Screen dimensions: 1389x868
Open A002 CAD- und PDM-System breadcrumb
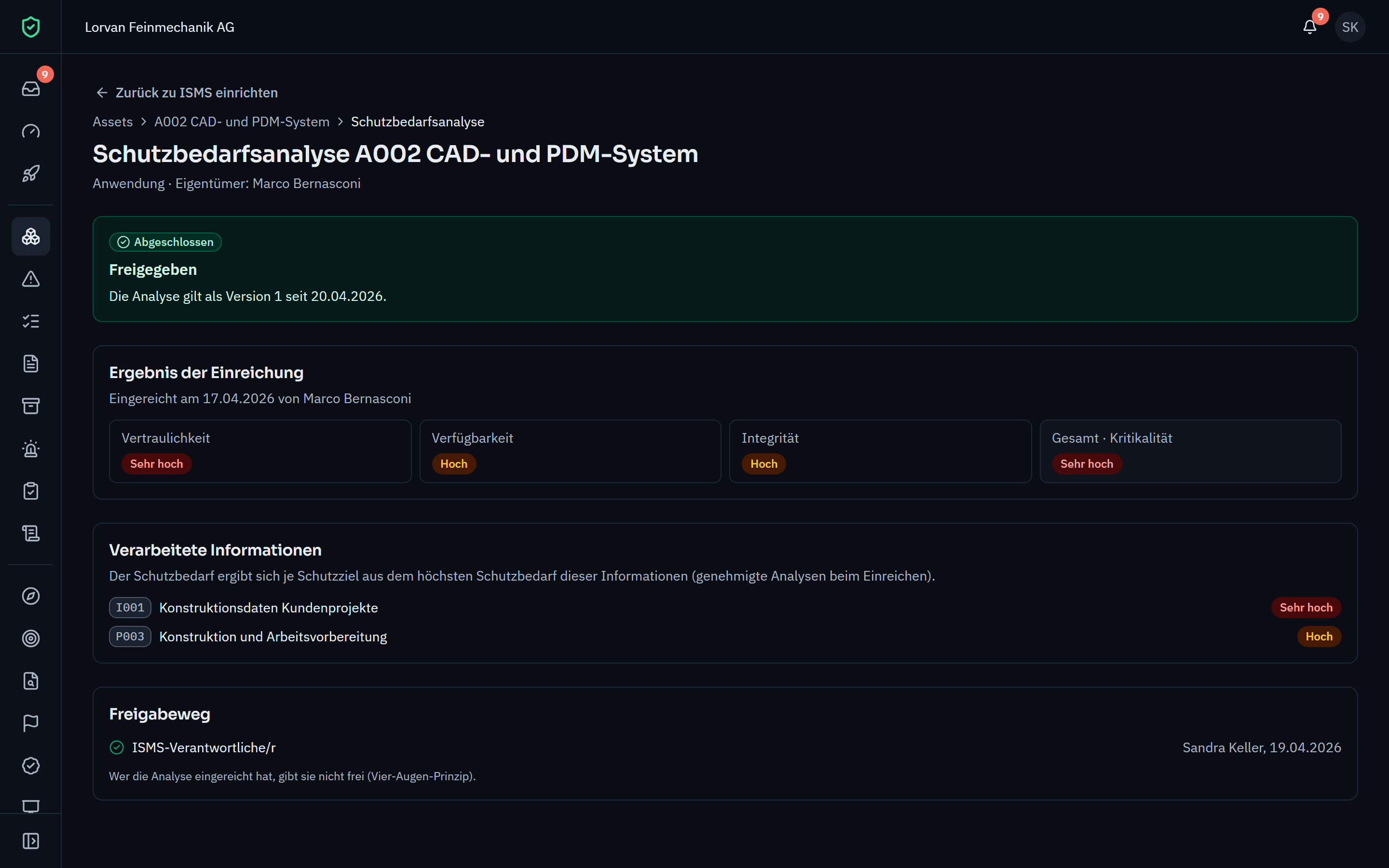click(242, 122)
